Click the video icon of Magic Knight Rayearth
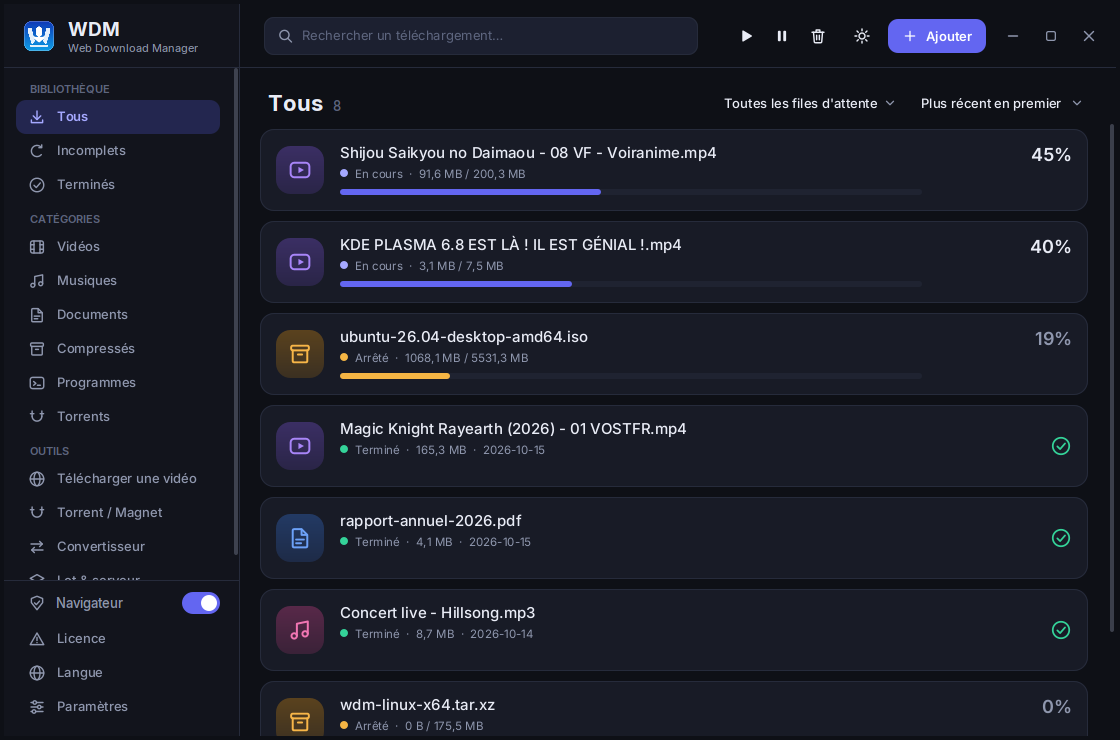Viewport: 1120px width, 740px height. [x=300, y=446]
